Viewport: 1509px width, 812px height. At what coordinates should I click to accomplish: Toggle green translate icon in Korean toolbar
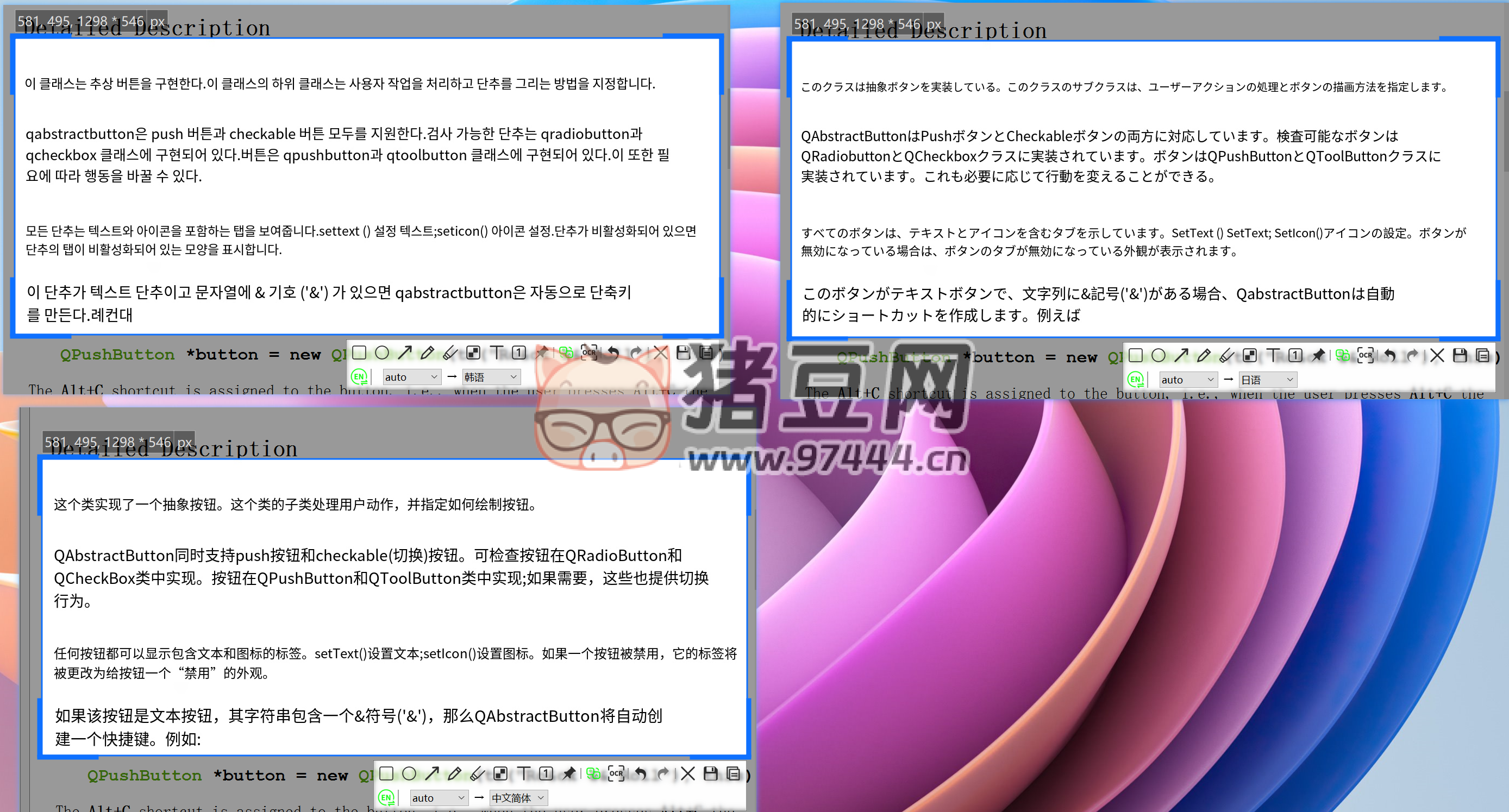[x=565, y=353]
